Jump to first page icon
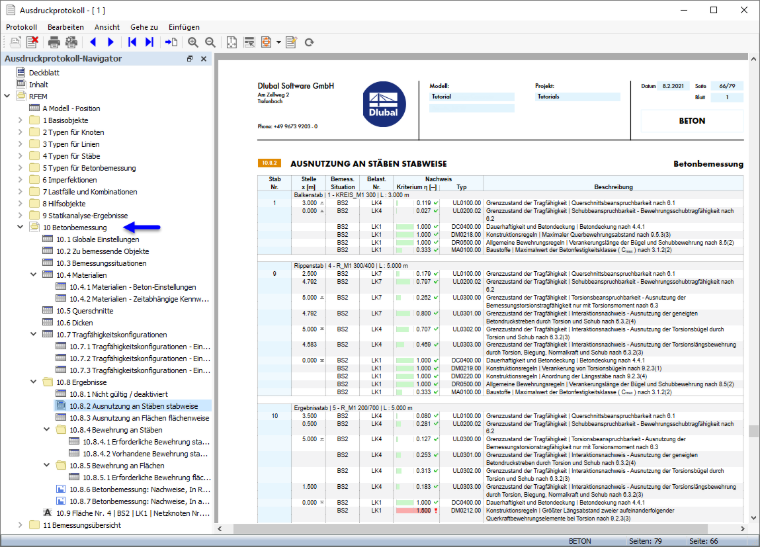 click(x=132, y=42)
